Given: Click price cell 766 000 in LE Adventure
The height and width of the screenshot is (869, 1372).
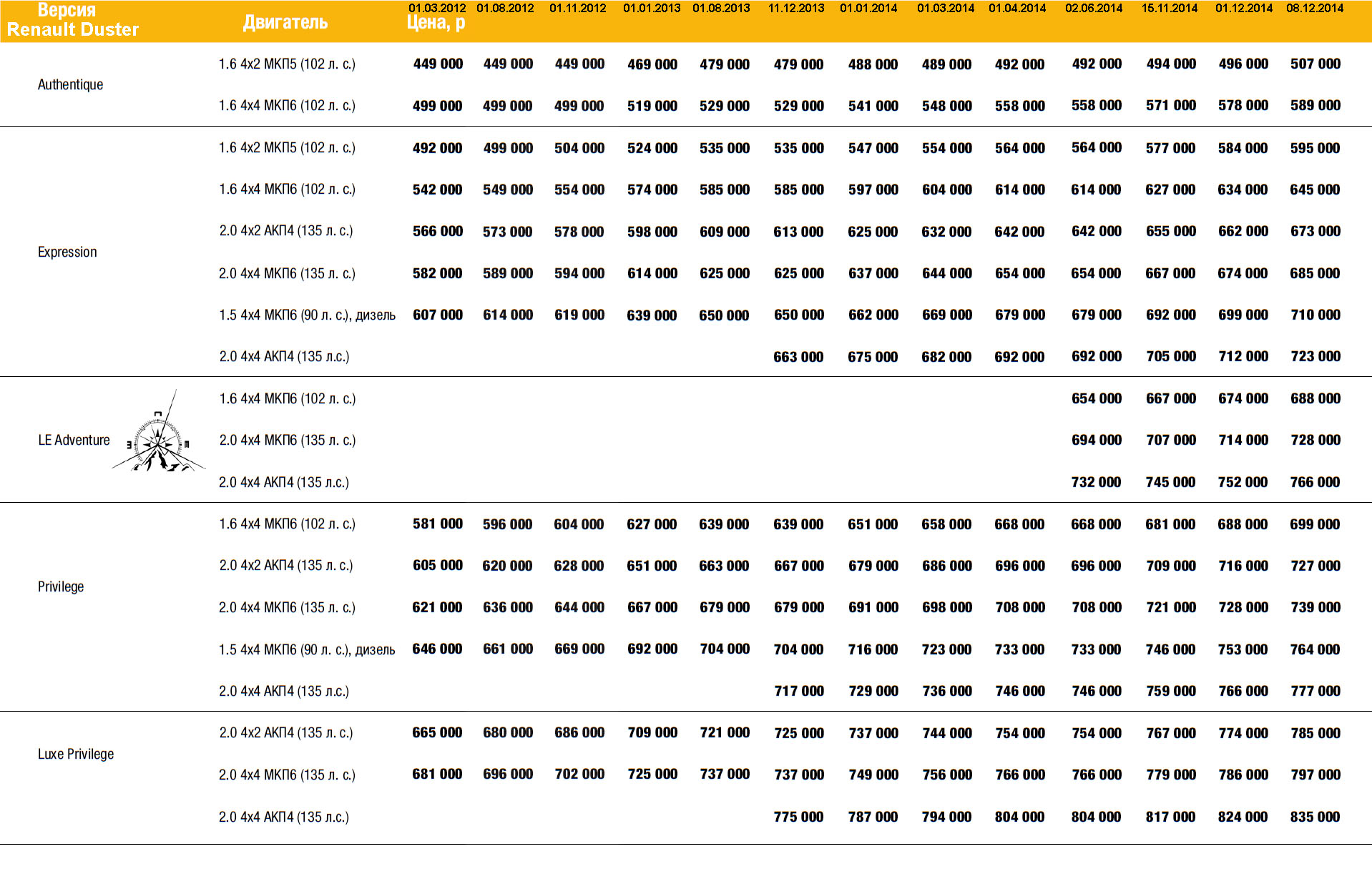Looking at the screenshot, I should click(x=1315, y=482).
